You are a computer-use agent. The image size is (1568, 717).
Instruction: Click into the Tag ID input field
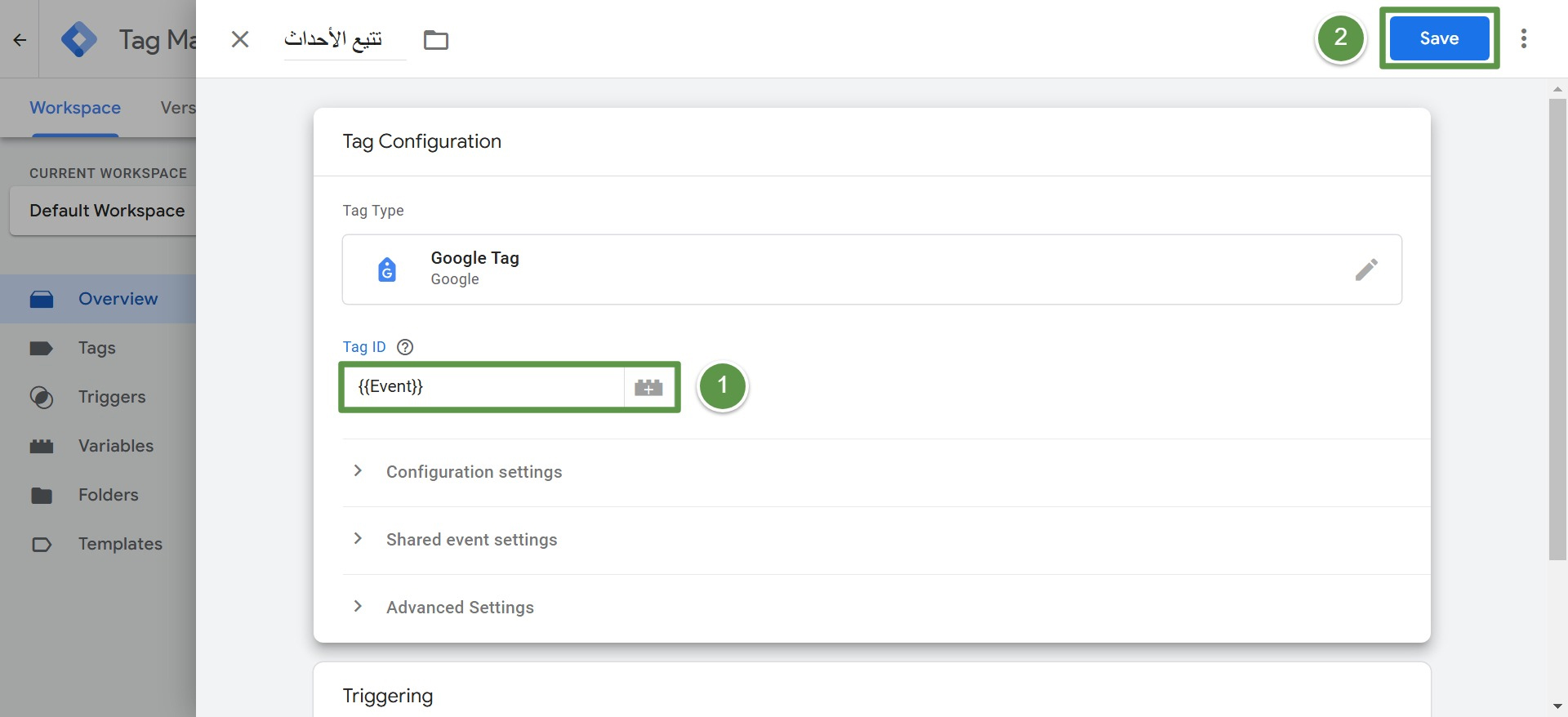click(484, 387)
